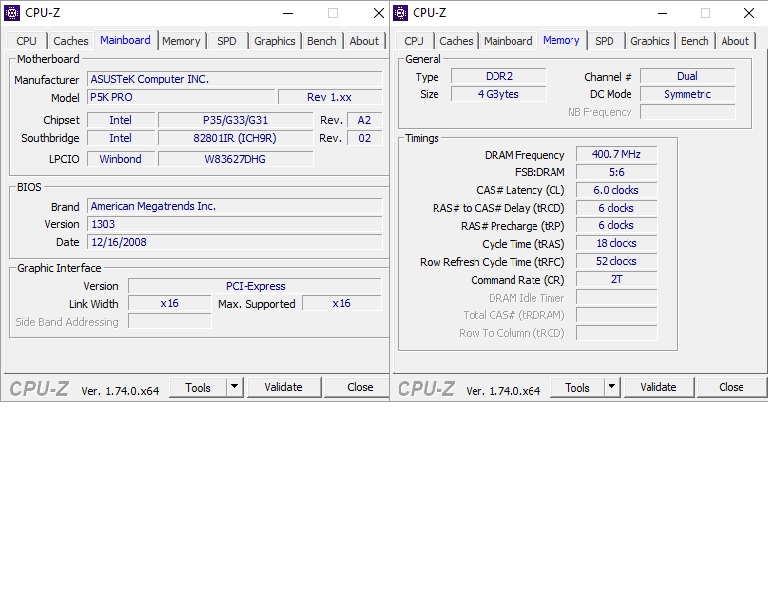Minimize the left CPU-Z window

(288, 13)
